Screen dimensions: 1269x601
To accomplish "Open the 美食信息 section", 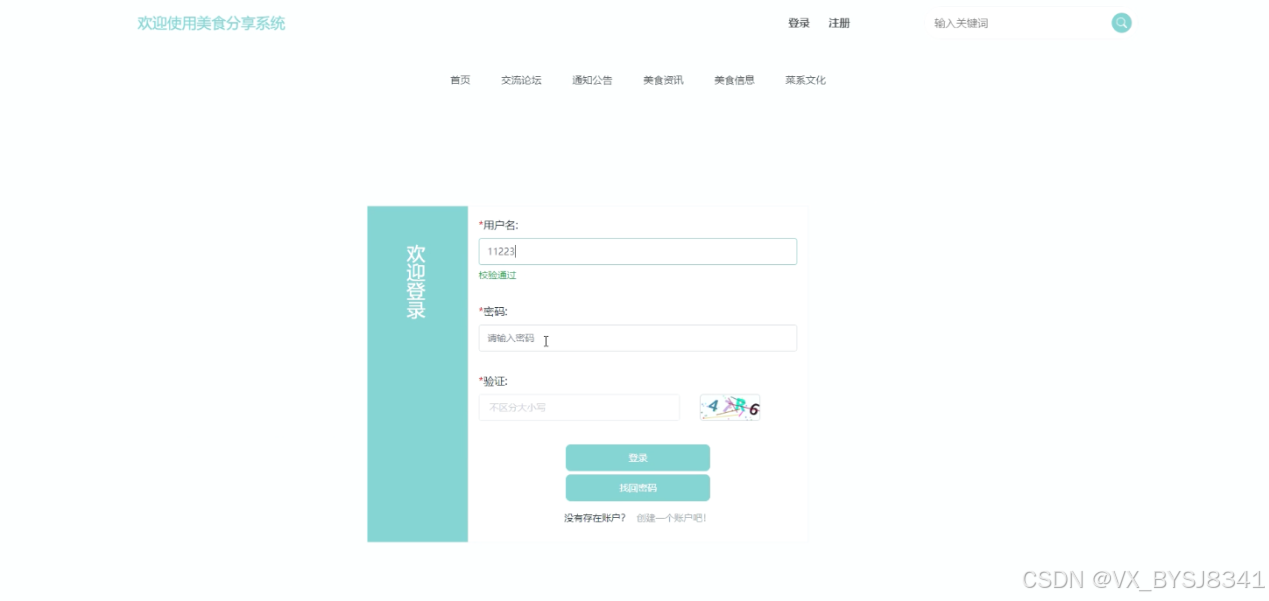I will 734,80.
